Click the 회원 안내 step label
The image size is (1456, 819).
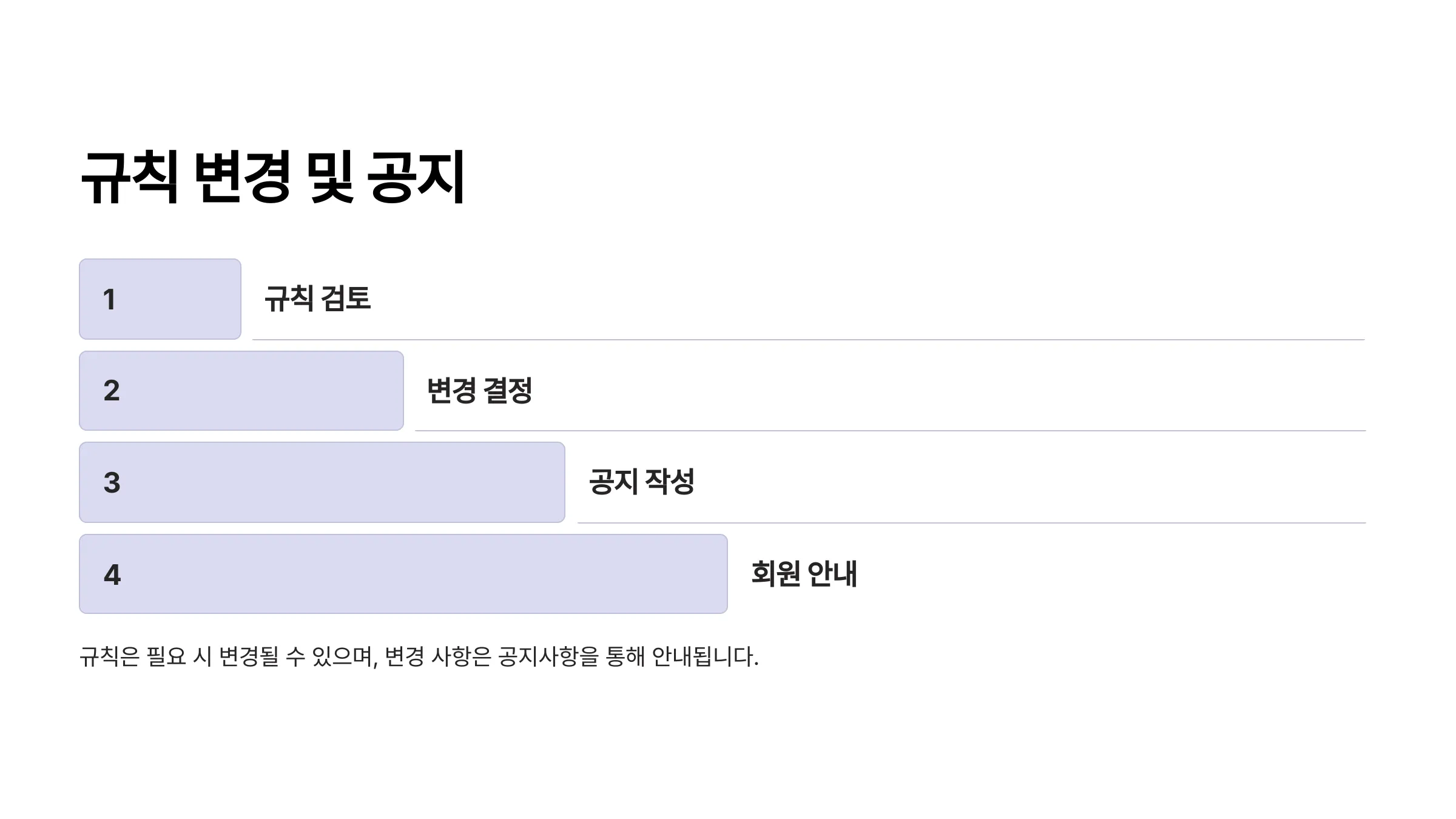coord(804,573)
